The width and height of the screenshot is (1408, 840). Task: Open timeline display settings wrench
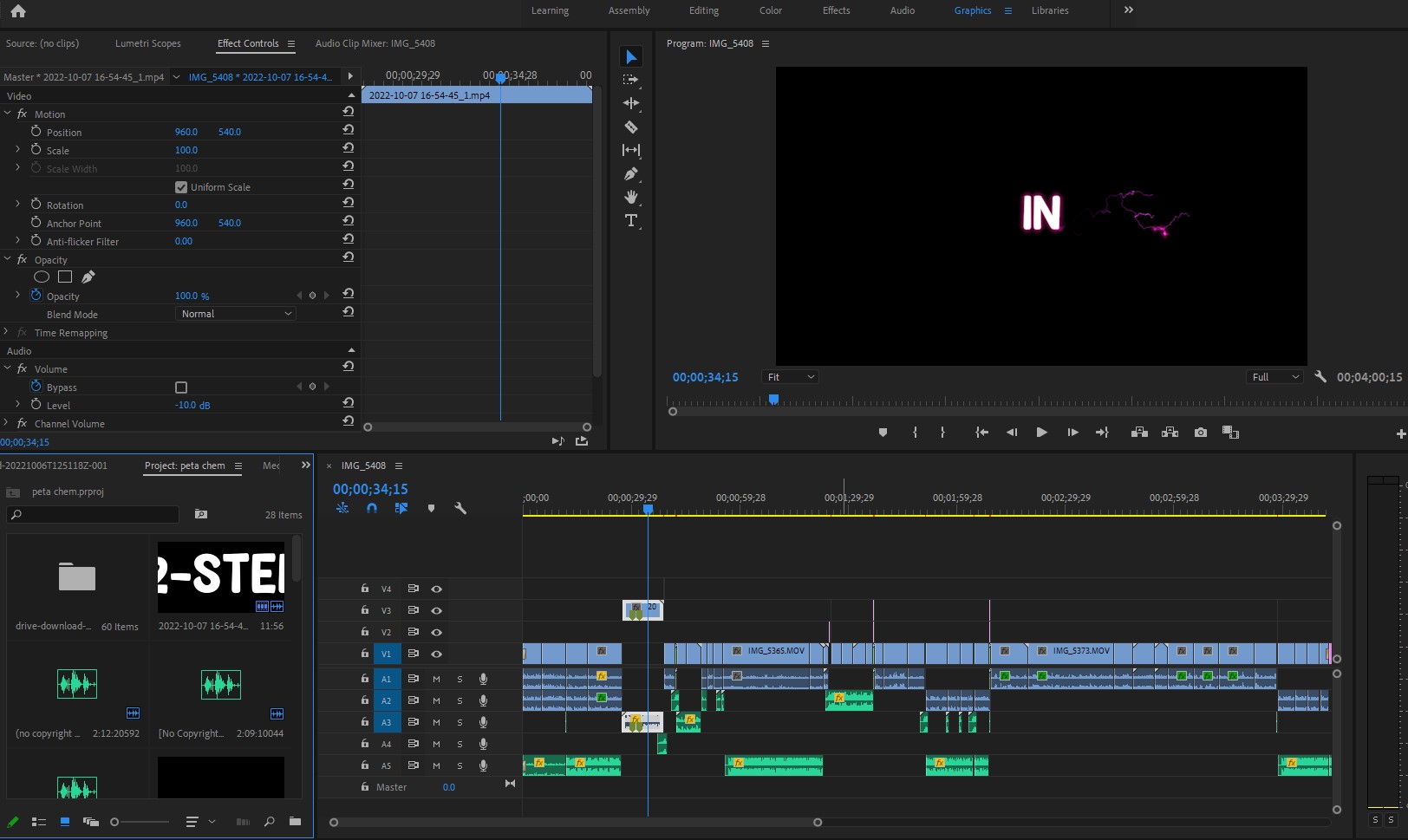click(460, 509)
